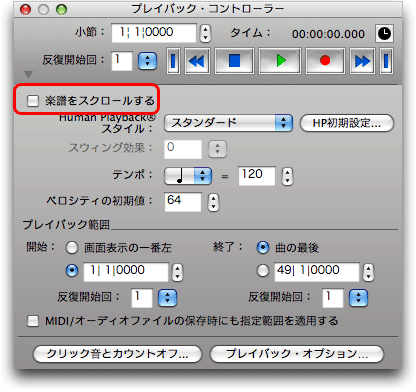Click the rewind to beginning button

pos(173,61)
